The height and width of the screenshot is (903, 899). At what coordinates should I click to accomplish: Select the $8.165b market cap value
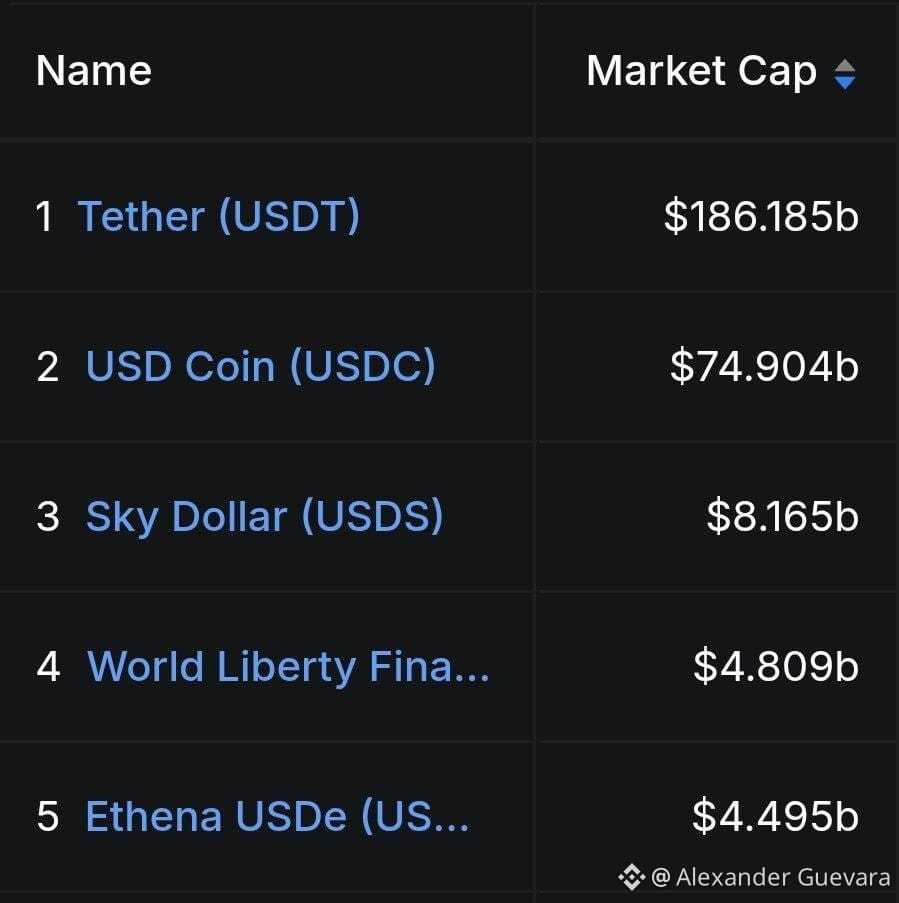click(783, 517)
